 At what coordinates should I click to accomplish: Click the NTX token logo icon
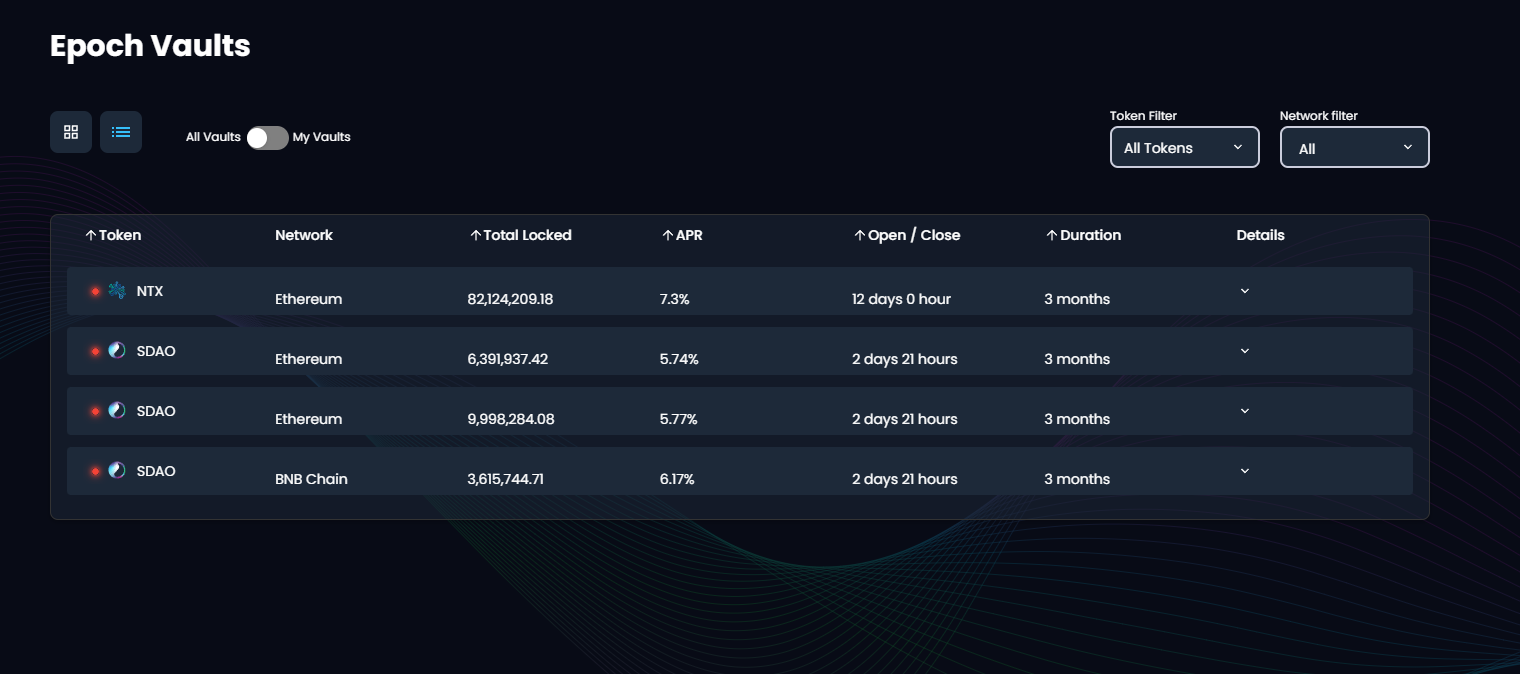[117, 291]
